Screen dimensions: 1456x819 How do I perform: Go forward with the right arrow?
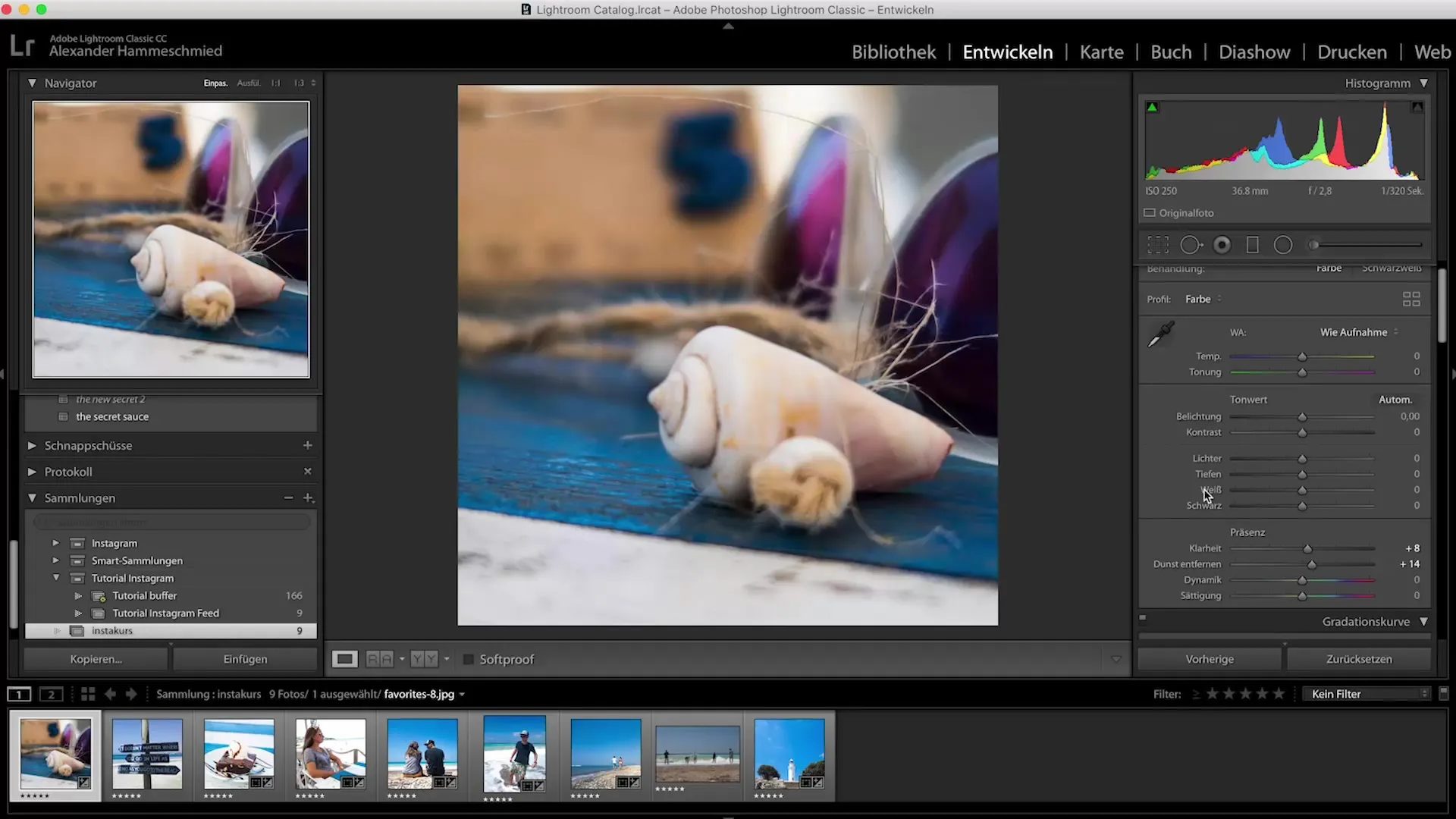131,694
